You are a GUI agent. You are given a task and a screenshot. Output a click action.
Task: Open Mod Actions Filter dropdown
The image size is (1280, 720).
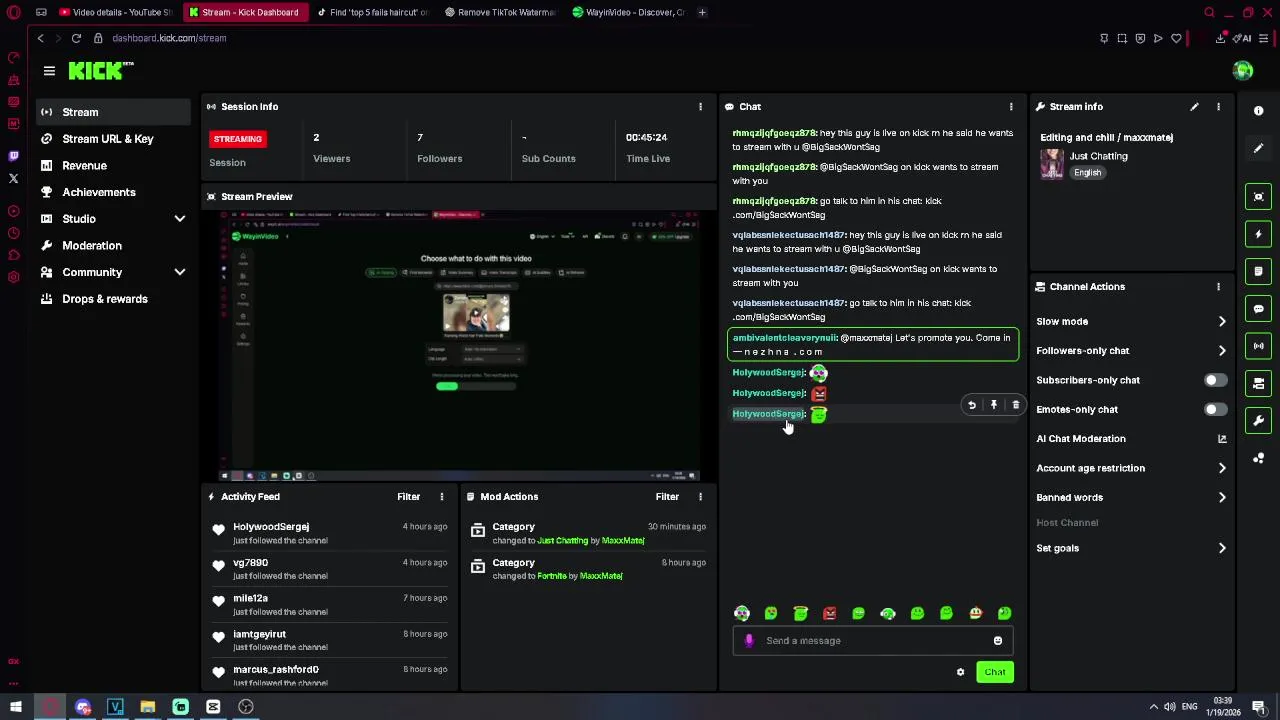point(667,497)
